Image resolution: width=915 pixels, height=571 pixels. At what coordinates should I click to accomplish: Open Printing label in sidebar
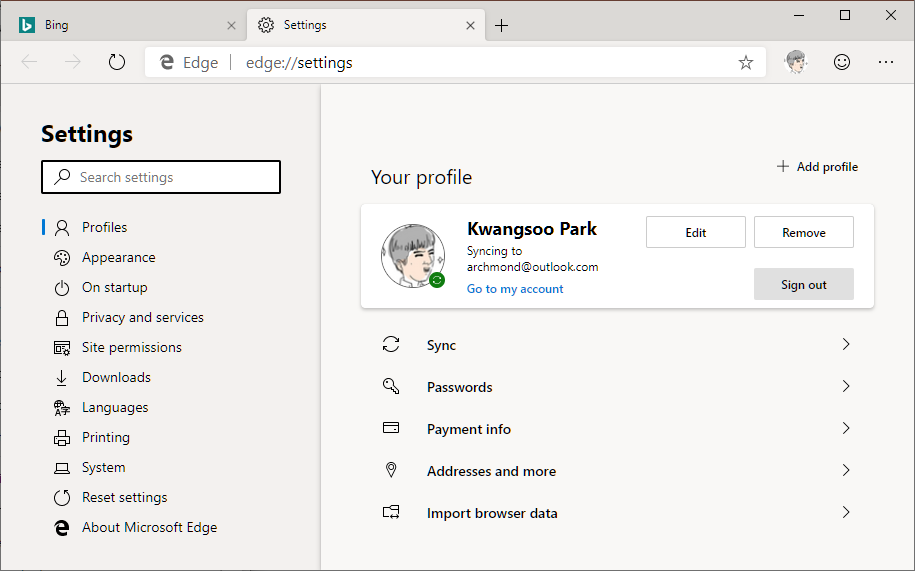[x=106, y=437]
